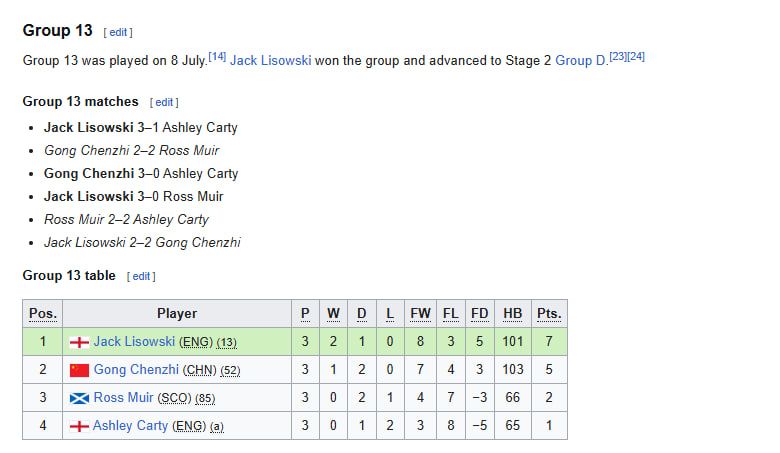Click the Pts. column header abbreviation
The image size is (780, 453).
[x=549, y=314]
